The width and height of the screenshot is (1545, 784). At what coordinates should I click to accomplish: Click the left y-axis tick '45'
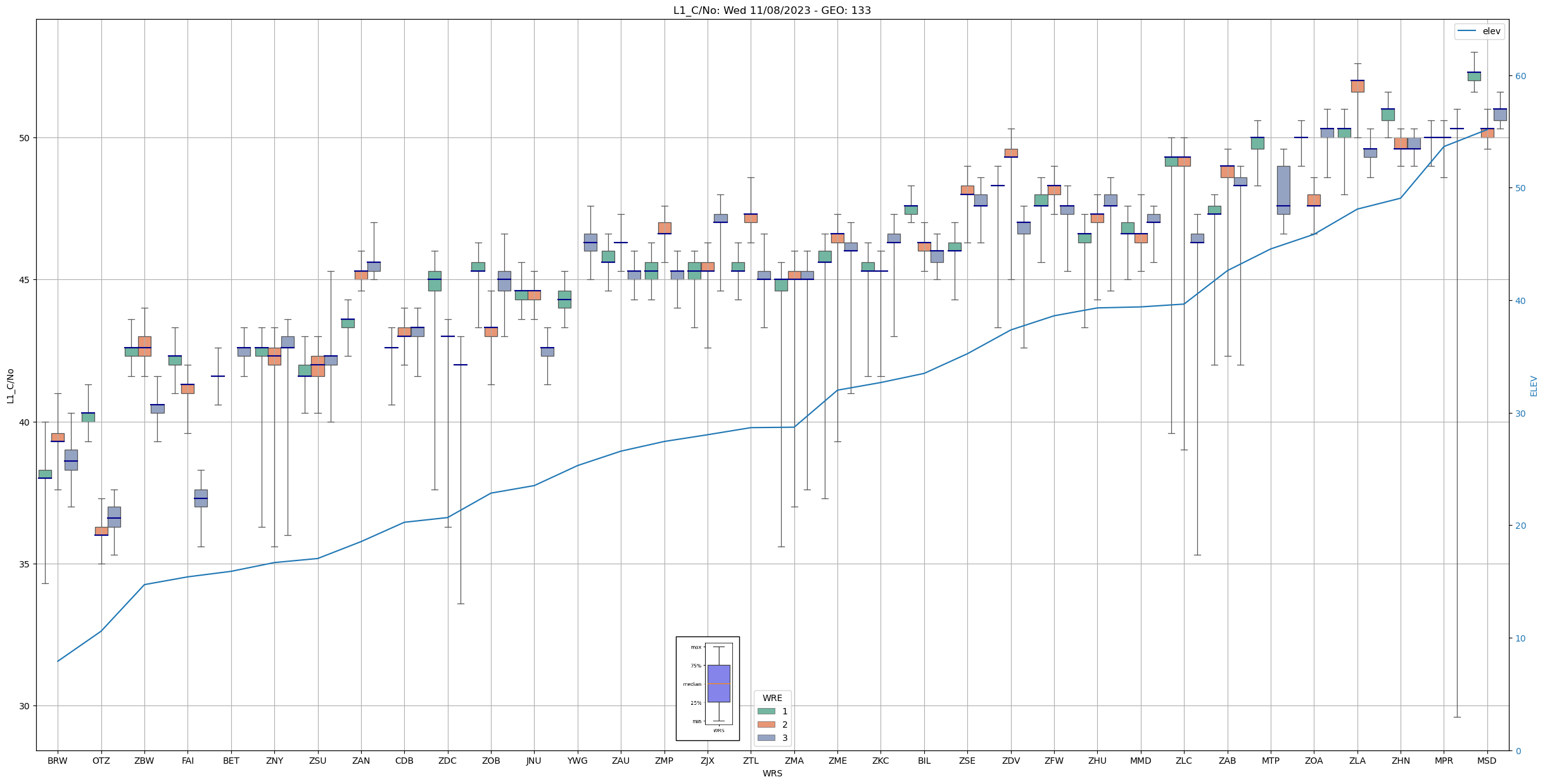pyautogui.click(x=25, y=280)
